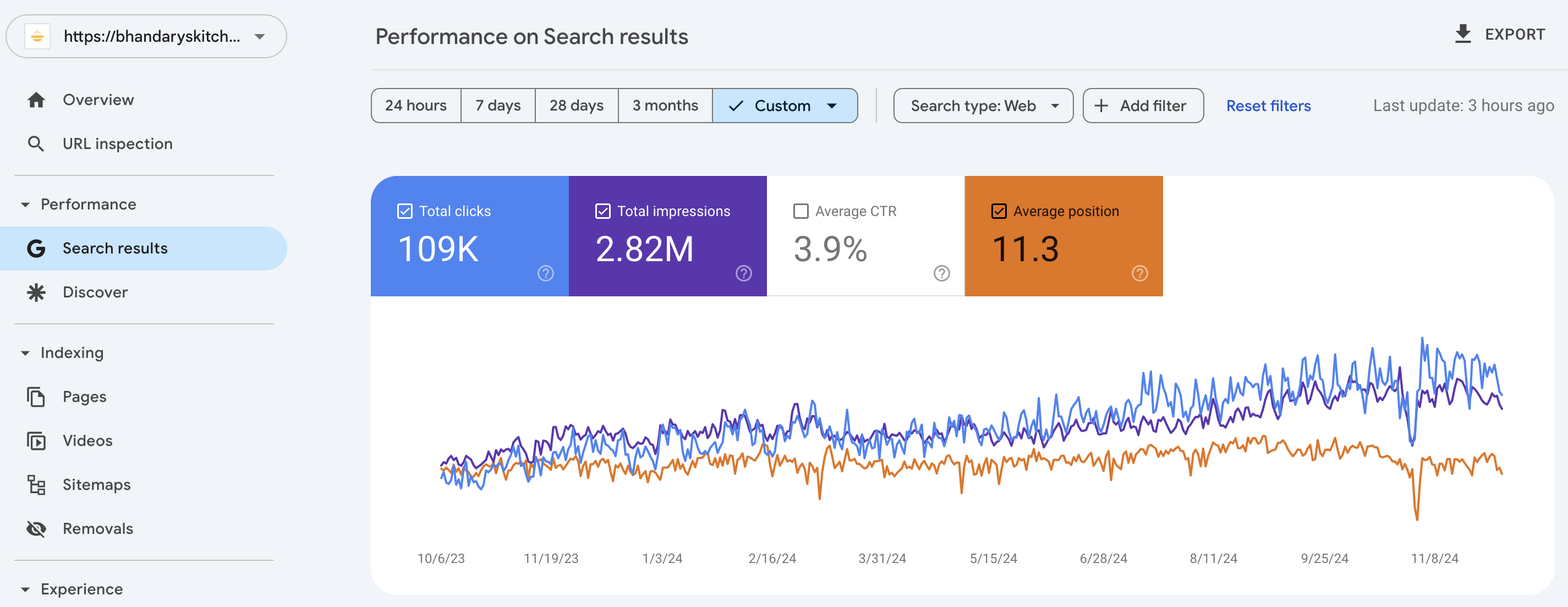The image size is (1568, 607).
Task: Click the Reset filters link
Action: (1269, 106)
